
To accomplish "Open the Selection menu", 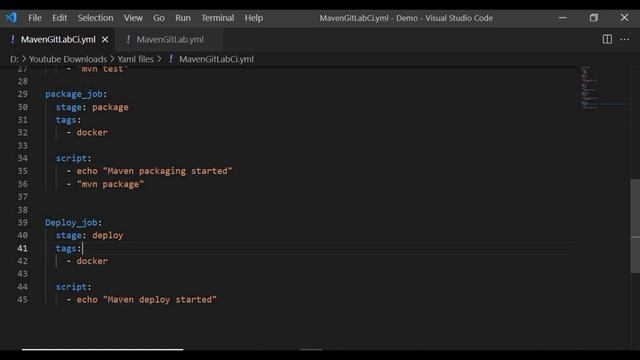I will (96, 18).
